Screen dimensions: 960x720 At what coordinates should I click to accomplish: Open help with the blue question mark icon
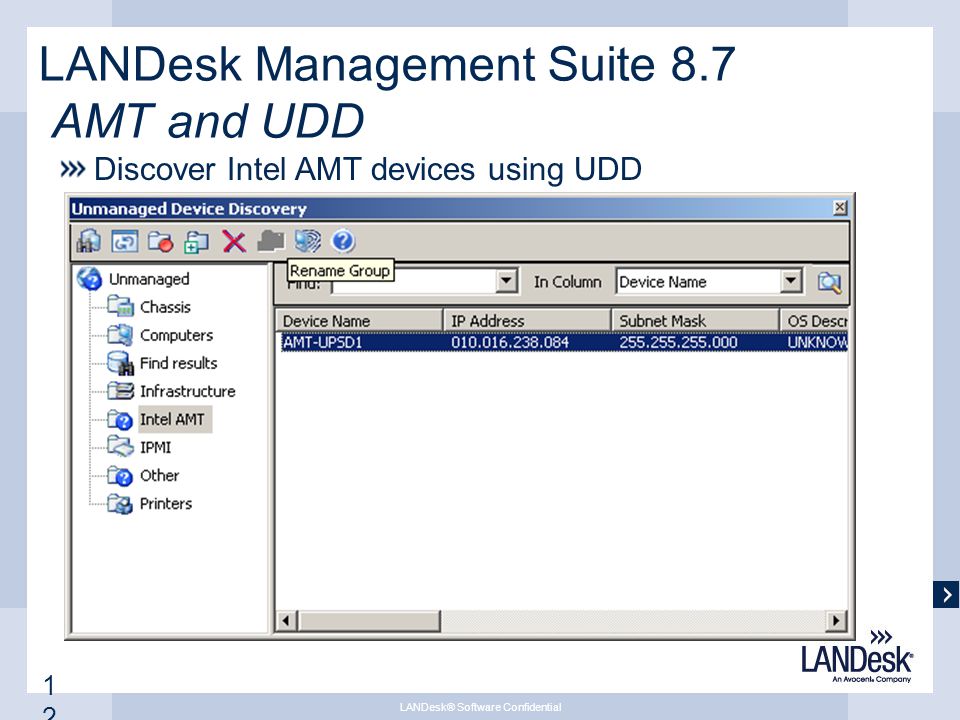click(343, 241)
